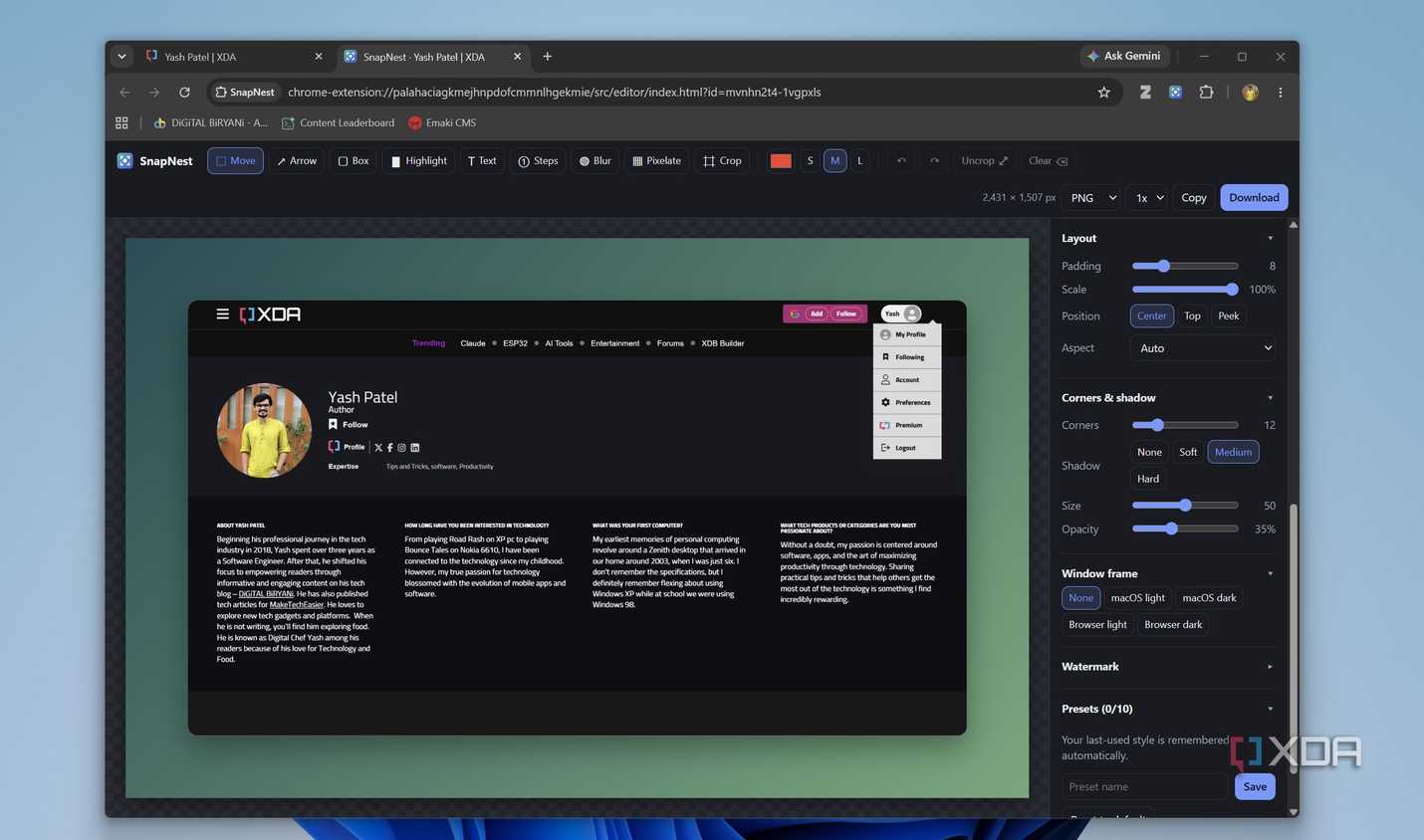Viewport: 1424px width, 840px height.
Task: Set position to Top
Action: (x=1192, y=315)
